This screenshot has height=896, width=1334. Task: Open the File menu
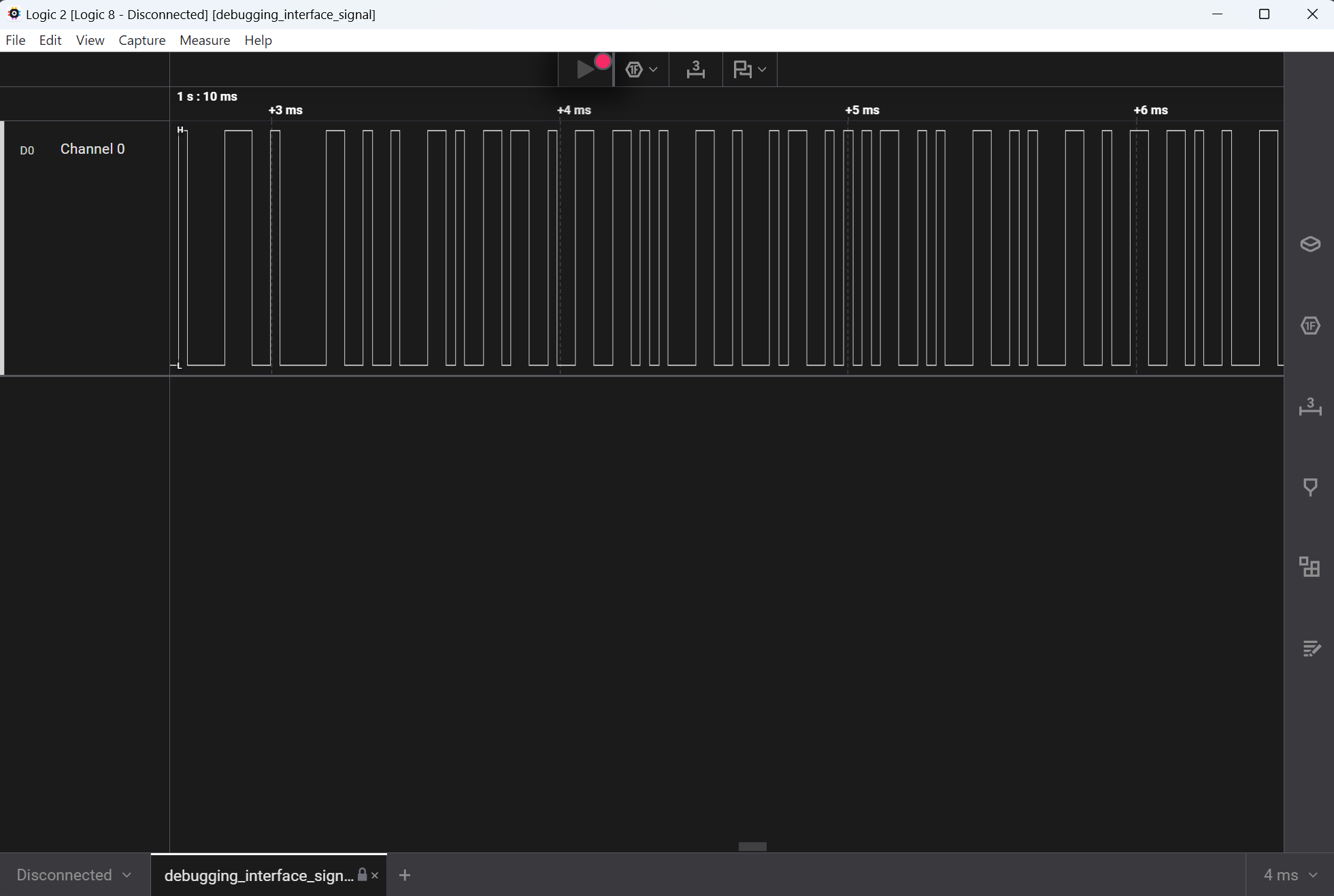pos(16,40)
